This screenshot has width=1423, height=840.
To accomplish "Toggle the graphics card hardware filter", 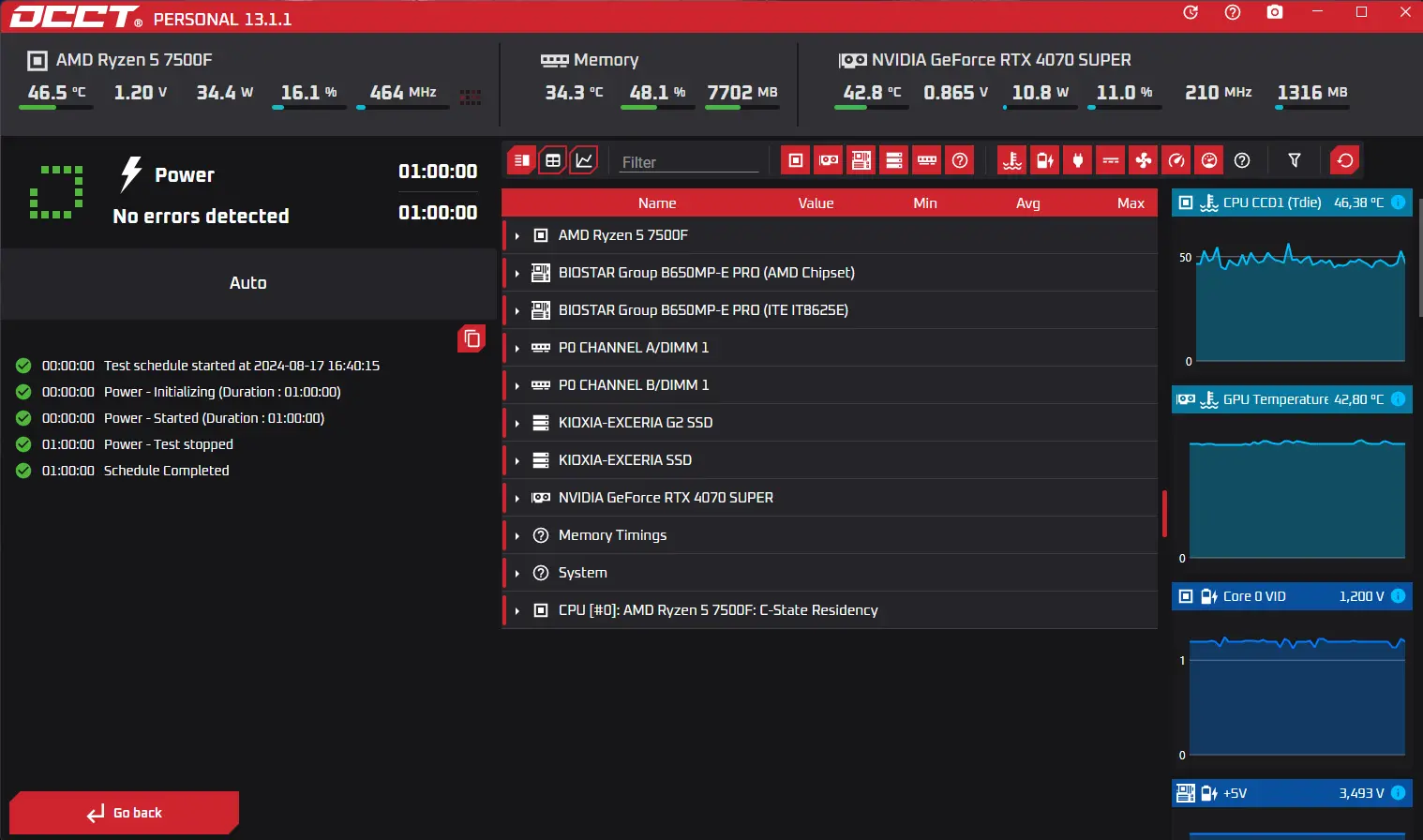I will pos(829,160).
